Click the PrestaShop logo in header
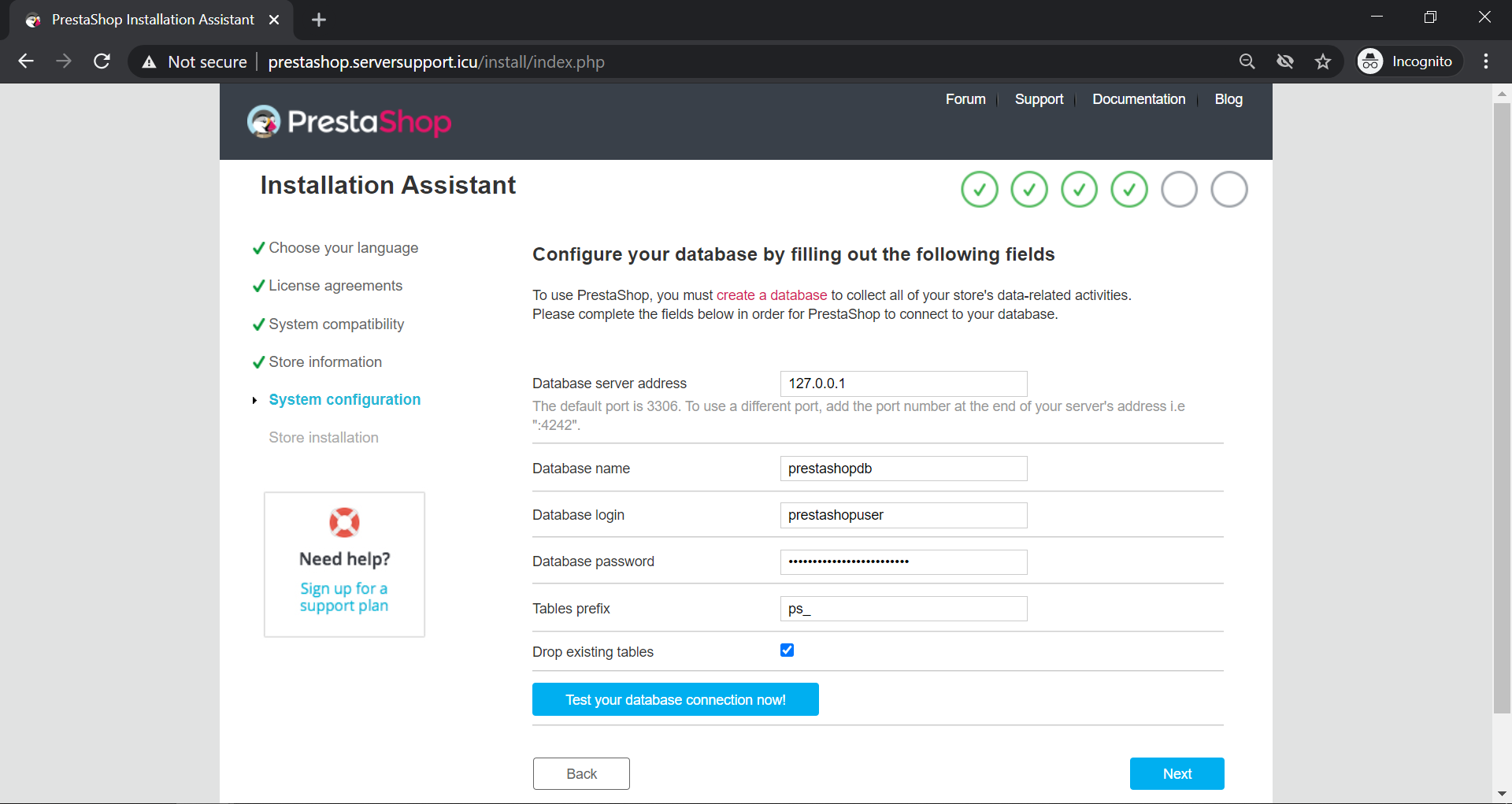The width and height of the screenshot is (1512, 804). [349, 122]
